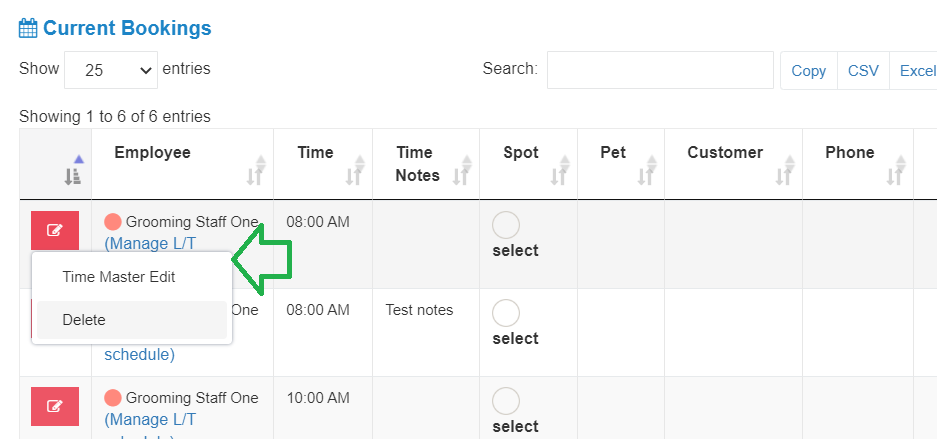Screen dimensions: 937x439
Task: Click Grooming Staff One in first row
Action: (192, 222)
